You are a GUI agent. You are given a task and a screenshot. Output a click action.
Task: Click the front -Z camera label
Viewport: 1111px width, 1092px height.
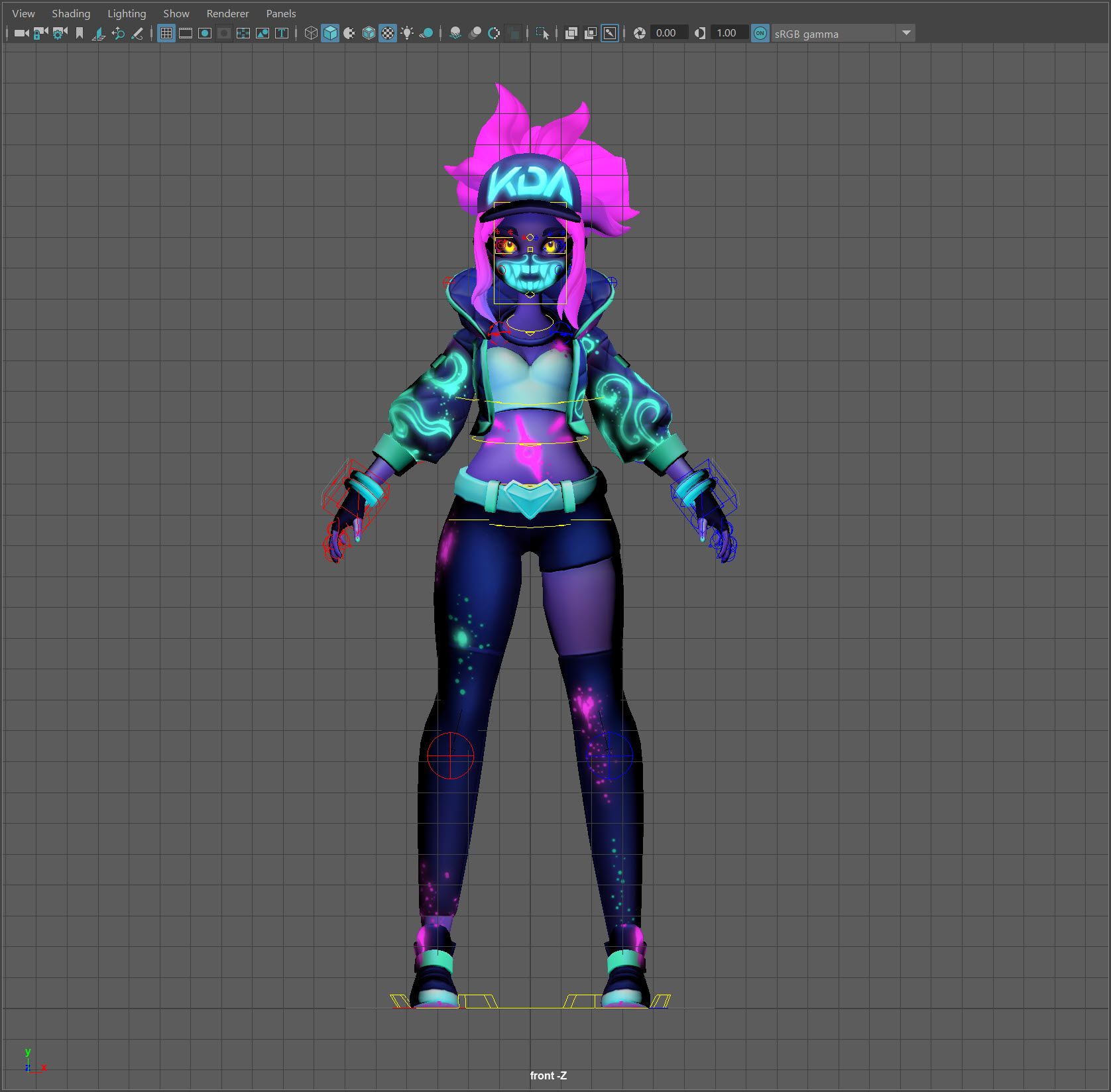coord(548,1075)
